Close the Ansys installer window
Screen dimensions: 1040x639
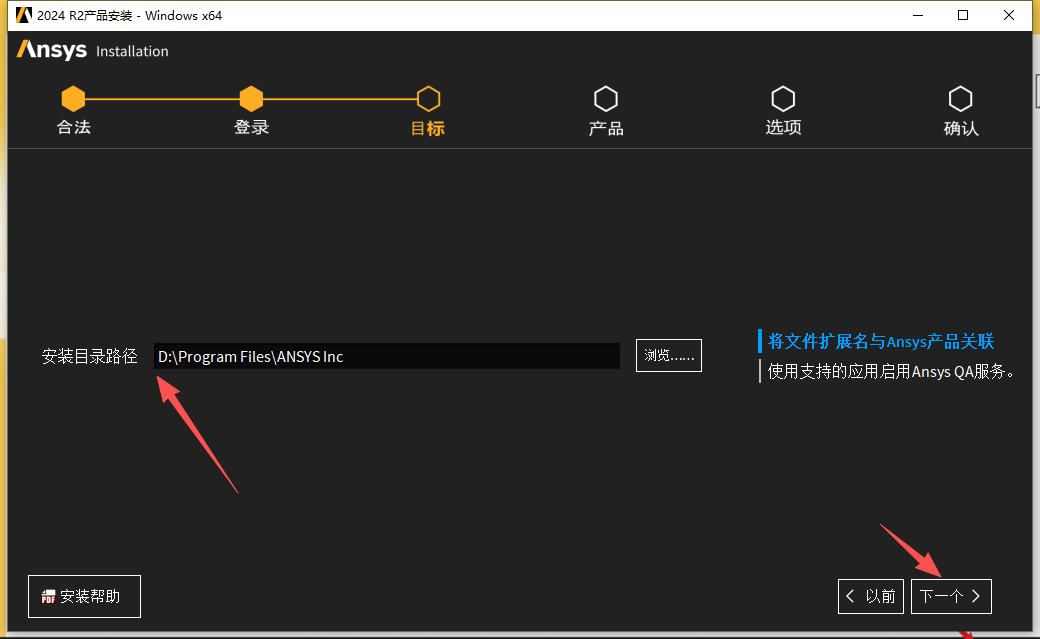(1009, 15)
